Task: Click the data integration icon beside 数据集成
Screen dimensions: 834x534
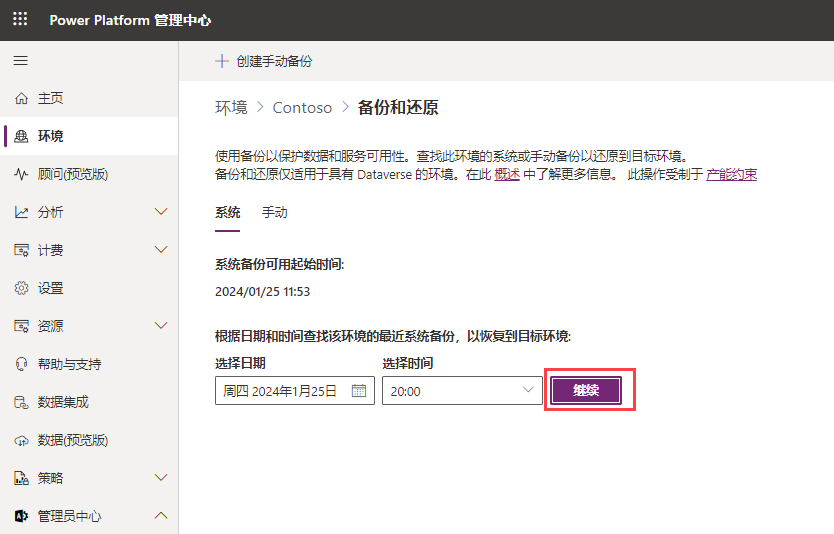Action: click(21, 402)
